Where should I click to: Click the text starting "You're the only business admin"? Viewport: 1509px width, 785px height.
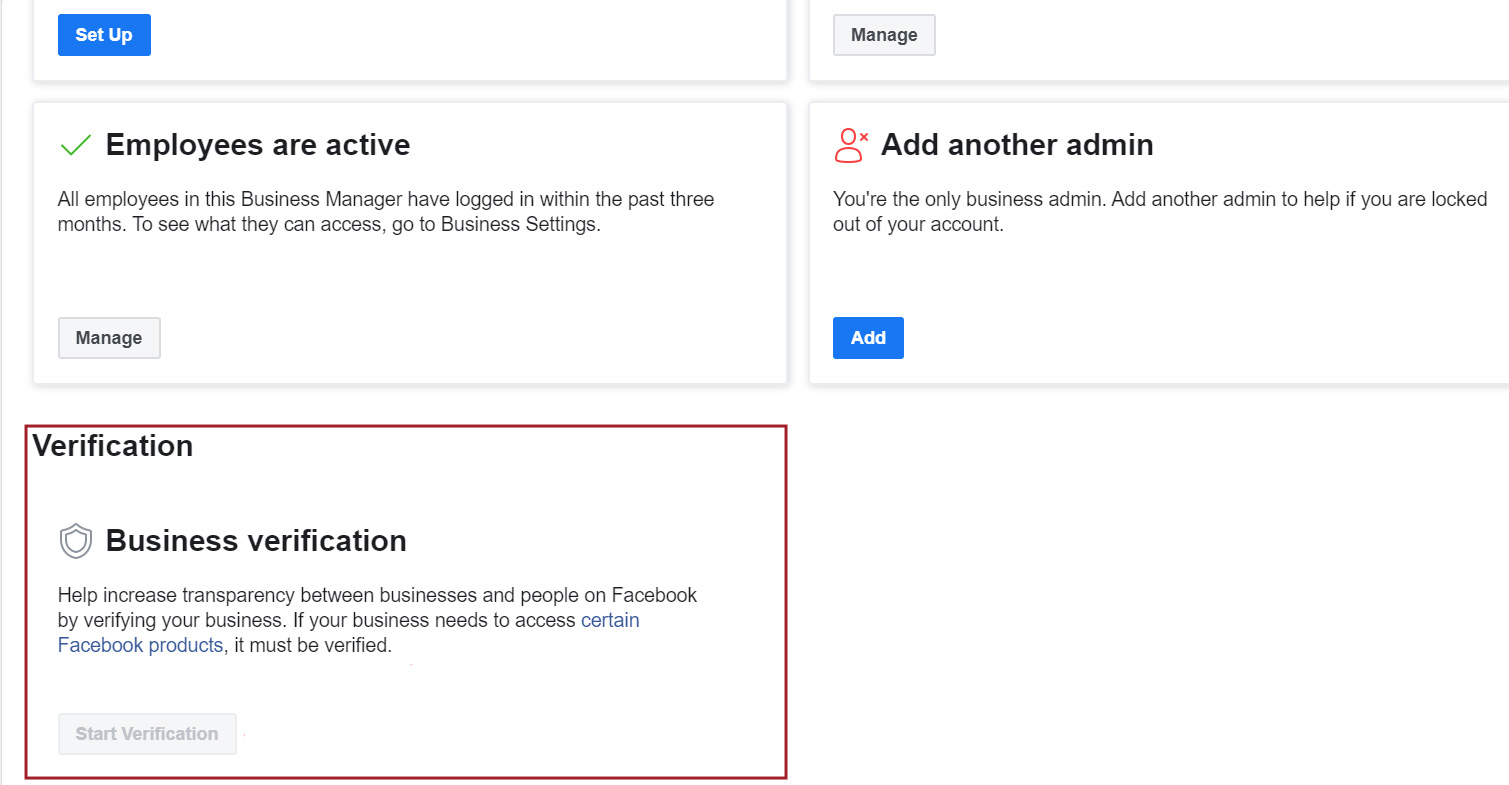tap(1160, 212)
